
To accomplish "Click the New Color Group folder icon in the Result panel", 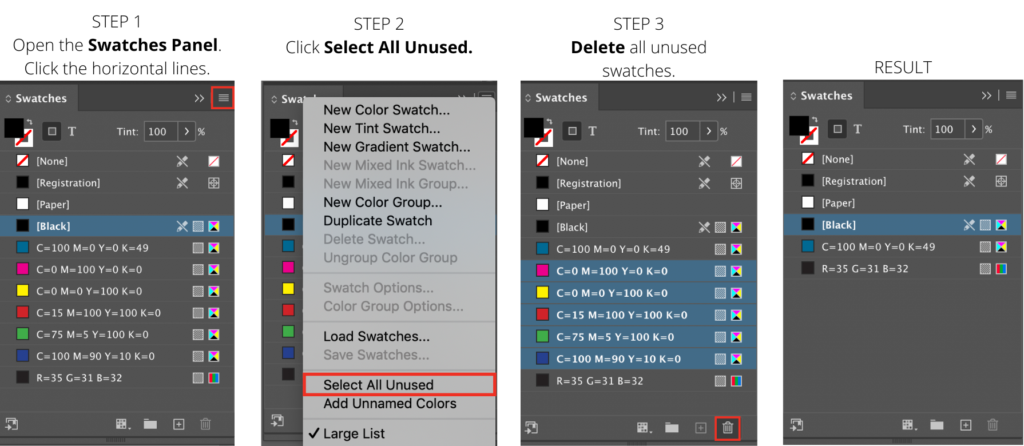I will [936, 425].
